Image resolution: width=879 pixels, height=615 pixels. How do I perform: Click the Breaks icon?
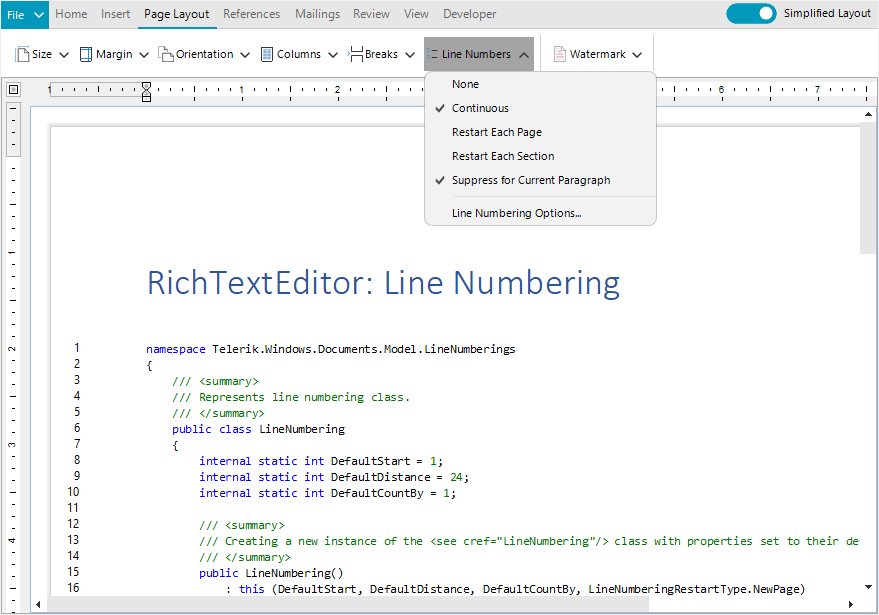[x=355, y=54]
